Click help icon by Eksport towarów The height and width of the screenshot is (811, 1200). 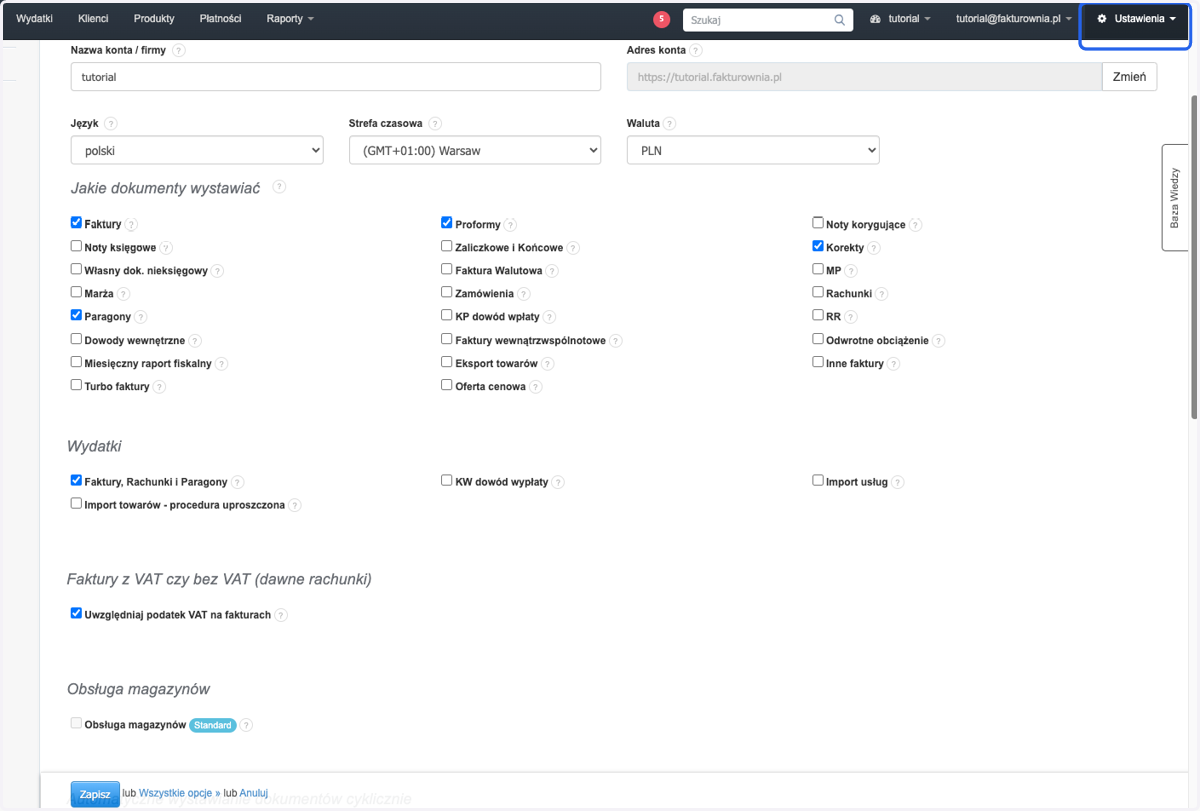point(548,364)
